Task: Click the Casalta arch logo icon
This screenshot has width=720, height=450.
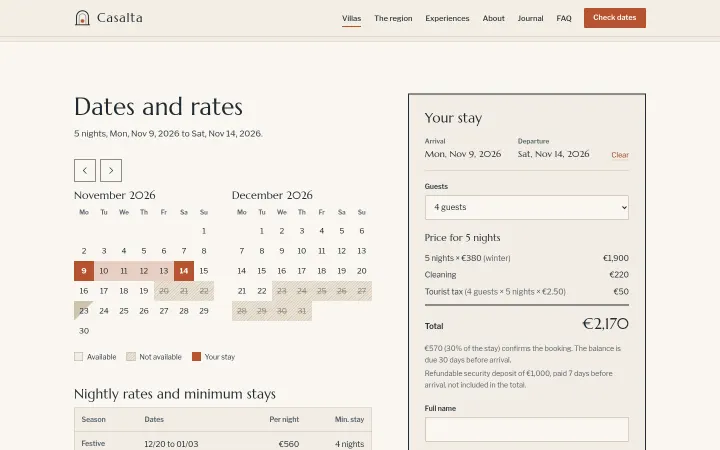Action: coord(82,18)
